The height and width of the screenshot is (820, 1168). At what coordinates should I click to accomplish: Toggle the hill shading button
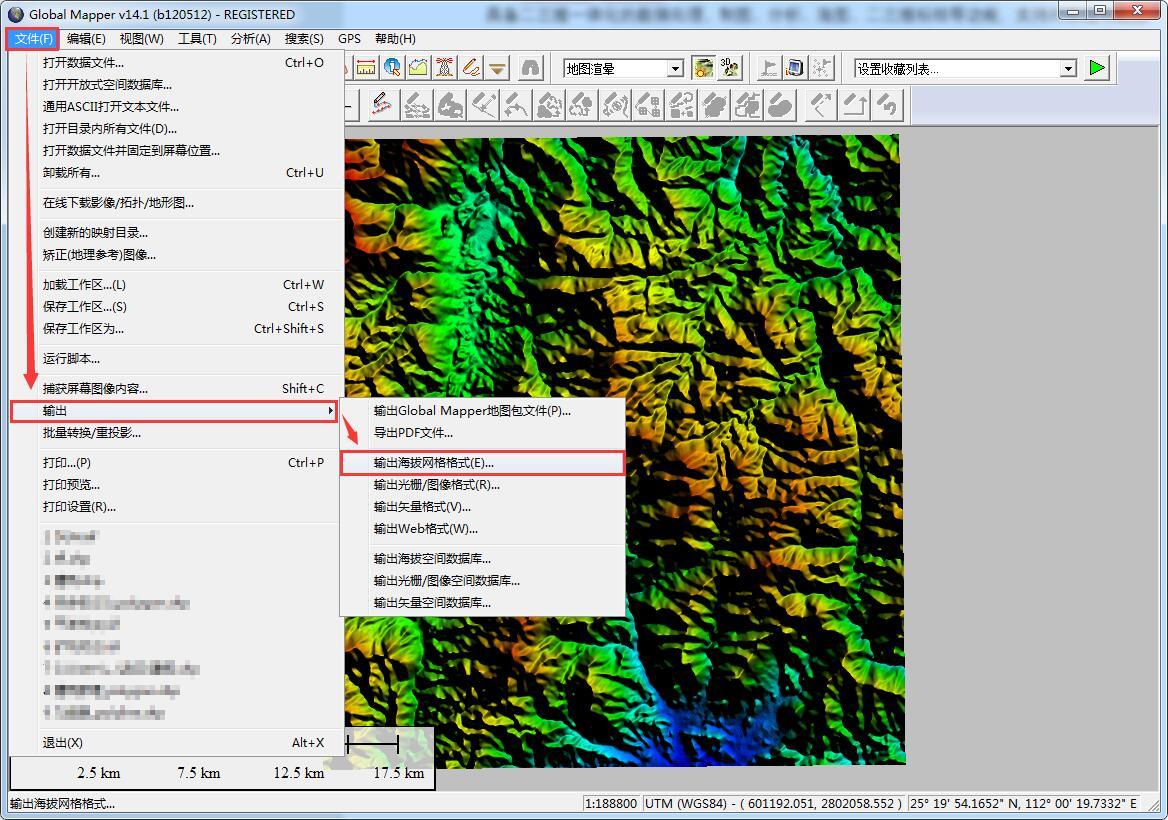[704, 68]
